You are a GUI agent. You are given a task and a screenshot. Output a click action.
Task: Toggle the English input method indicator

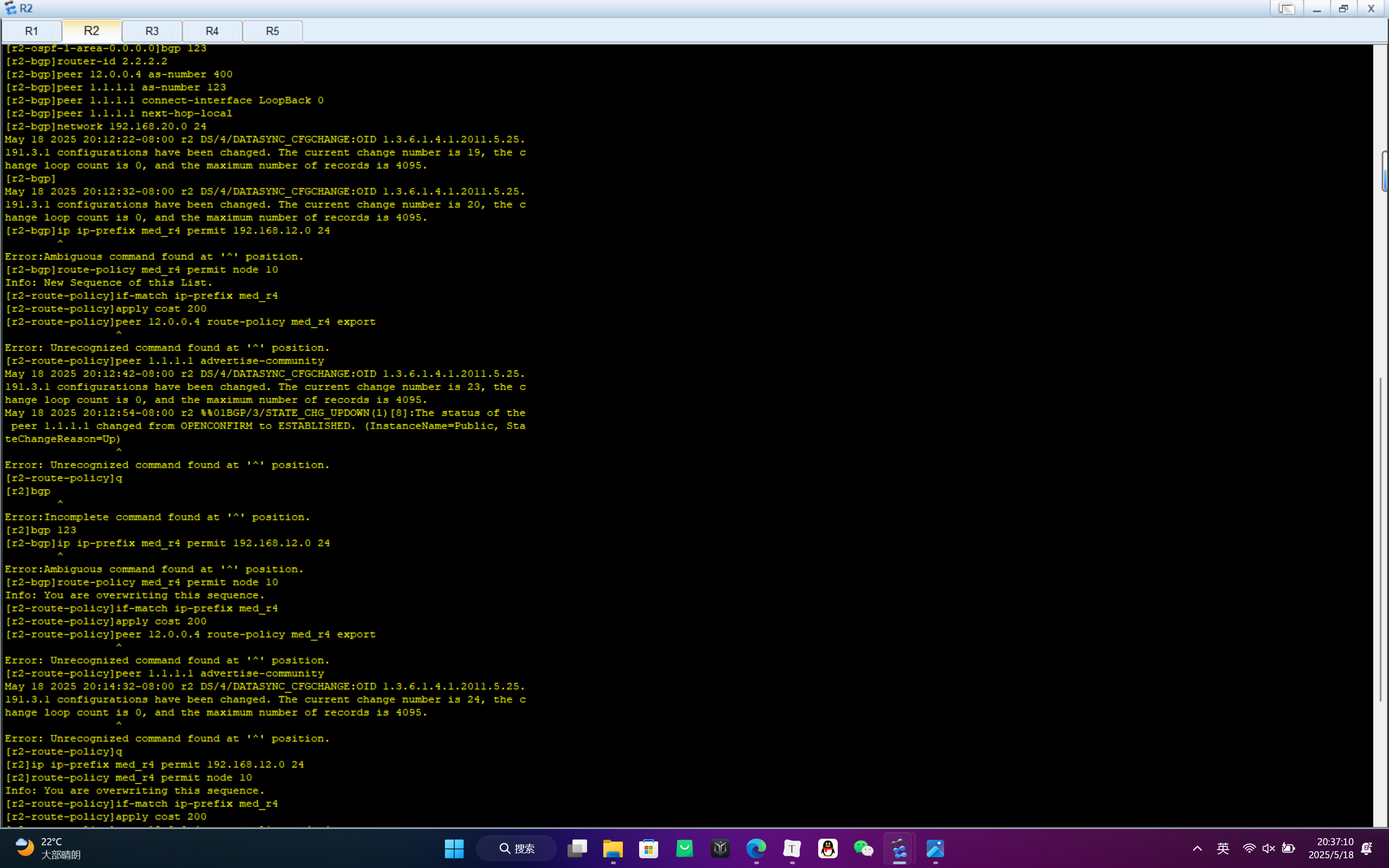tap(1222, 848)
